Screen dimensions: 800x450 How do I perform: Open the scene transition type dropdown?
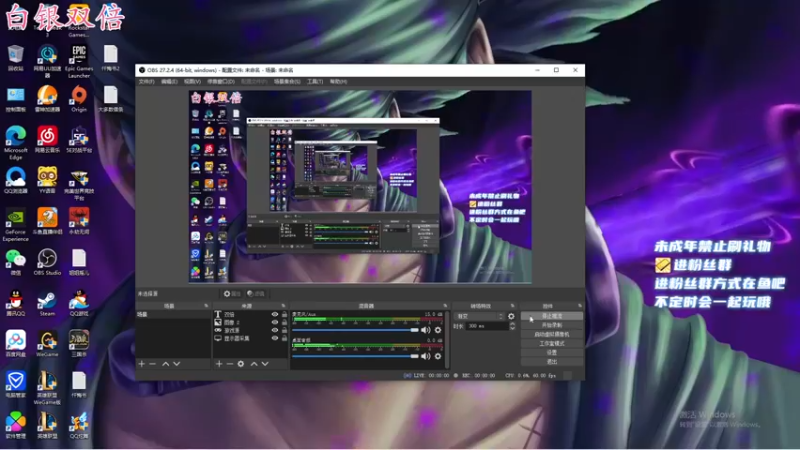click(479, 316)
